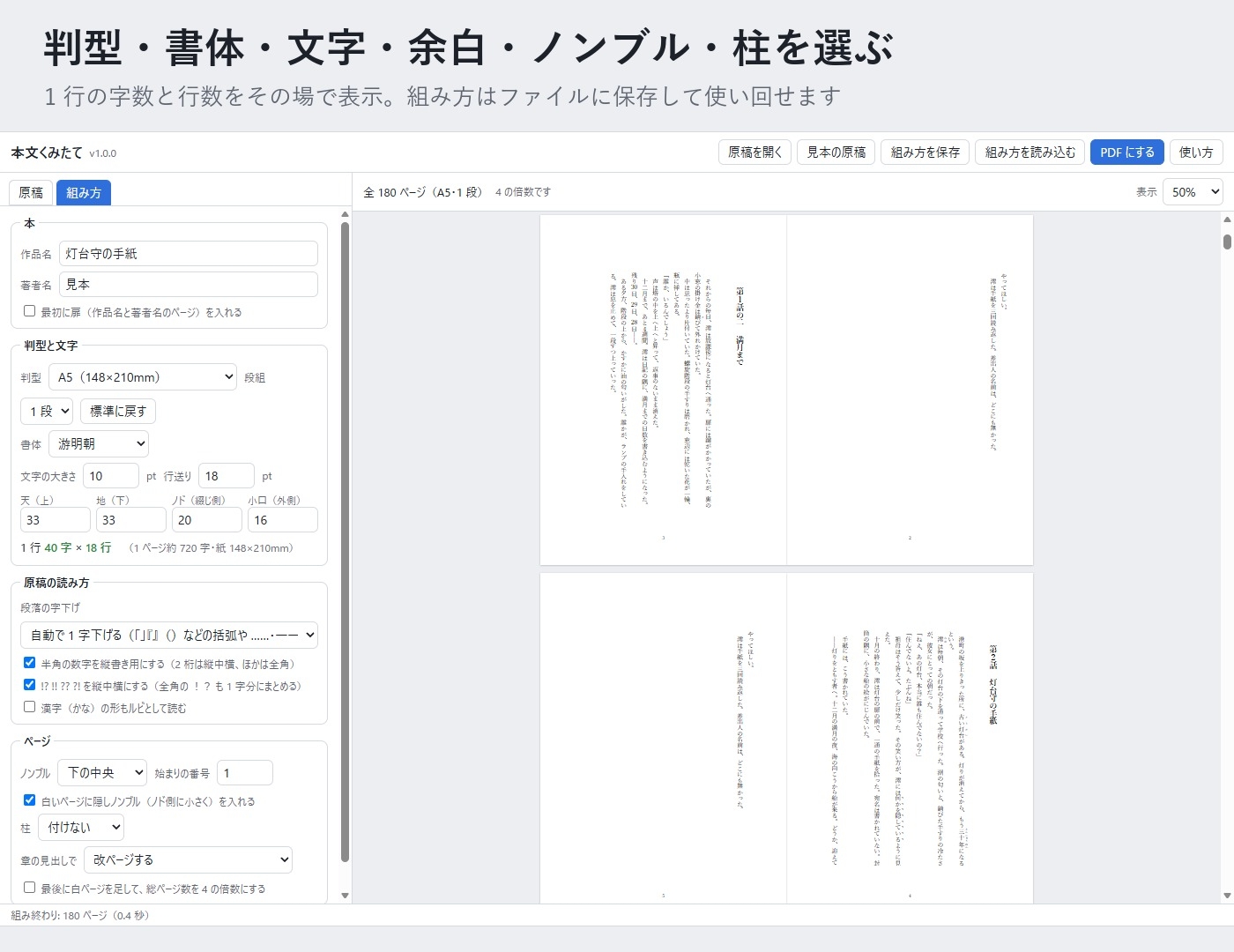Image resolution: width=1234 pixels, height=952 pixels.
Task: Click the settings panel scrollbar
Action: point(345,541)
